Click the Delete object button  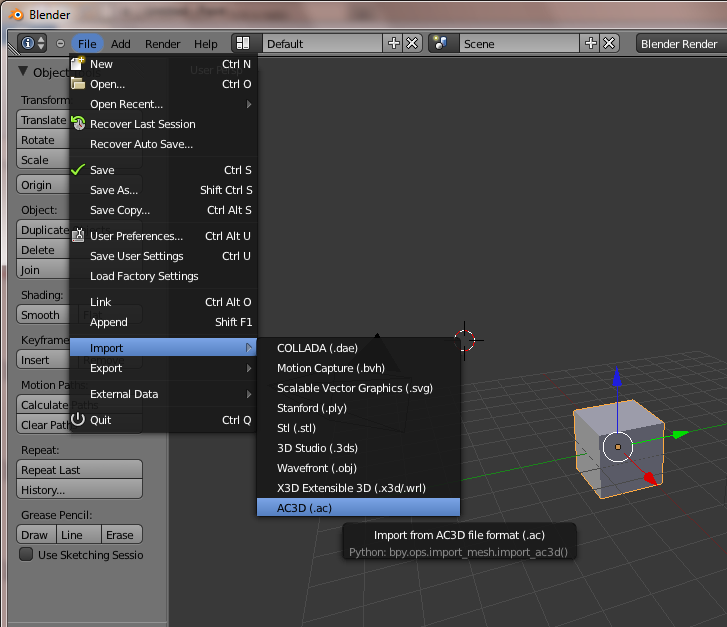43,250
